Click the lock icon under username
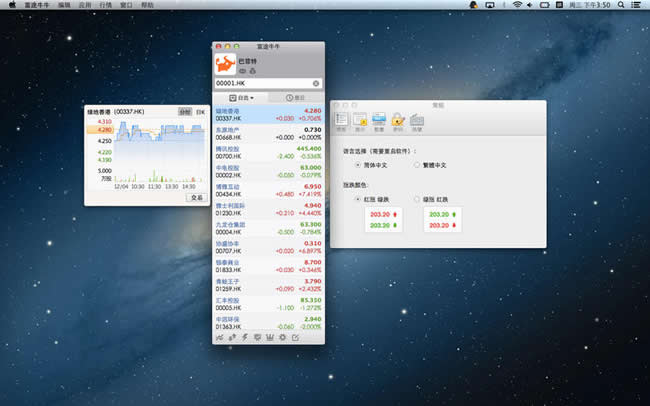The height and width of the screenshot is (406, 650). coord(252,71)
